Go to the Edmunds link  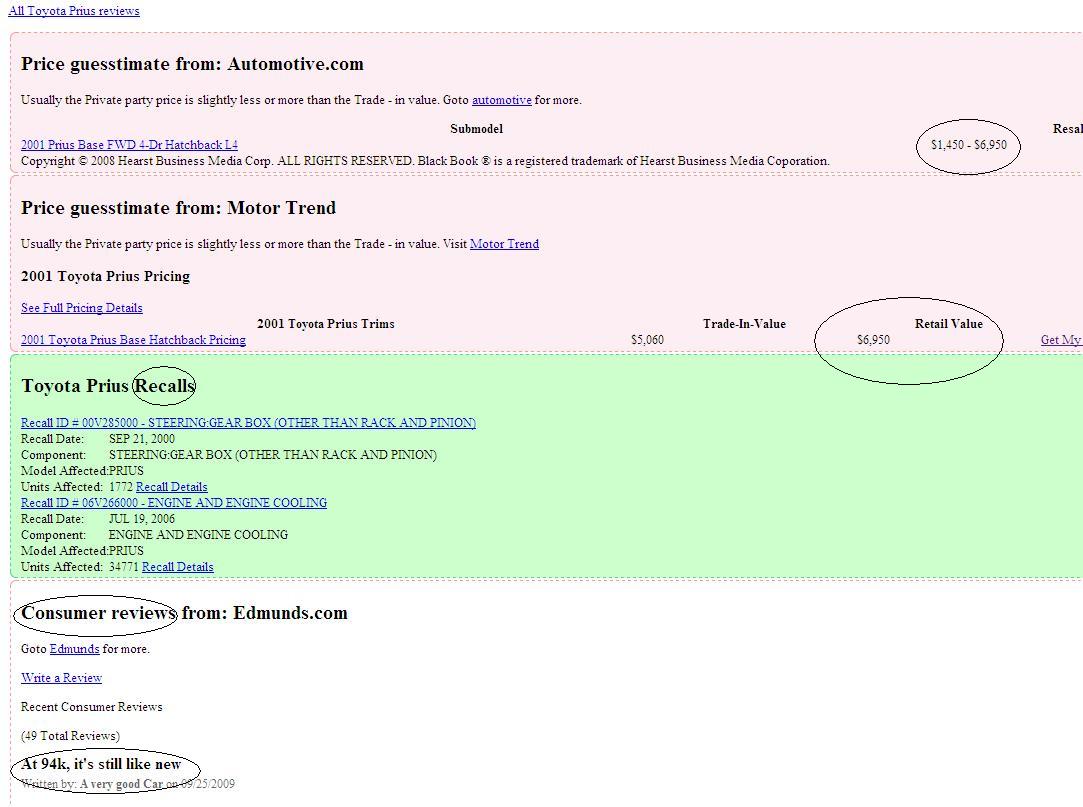pos(75,649)
